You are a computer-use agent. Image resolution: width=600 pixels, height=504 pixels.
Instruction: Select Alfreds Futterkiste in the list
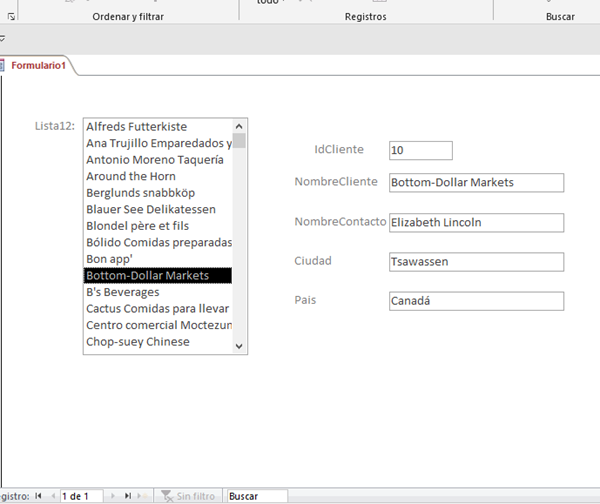click(158, 127)
